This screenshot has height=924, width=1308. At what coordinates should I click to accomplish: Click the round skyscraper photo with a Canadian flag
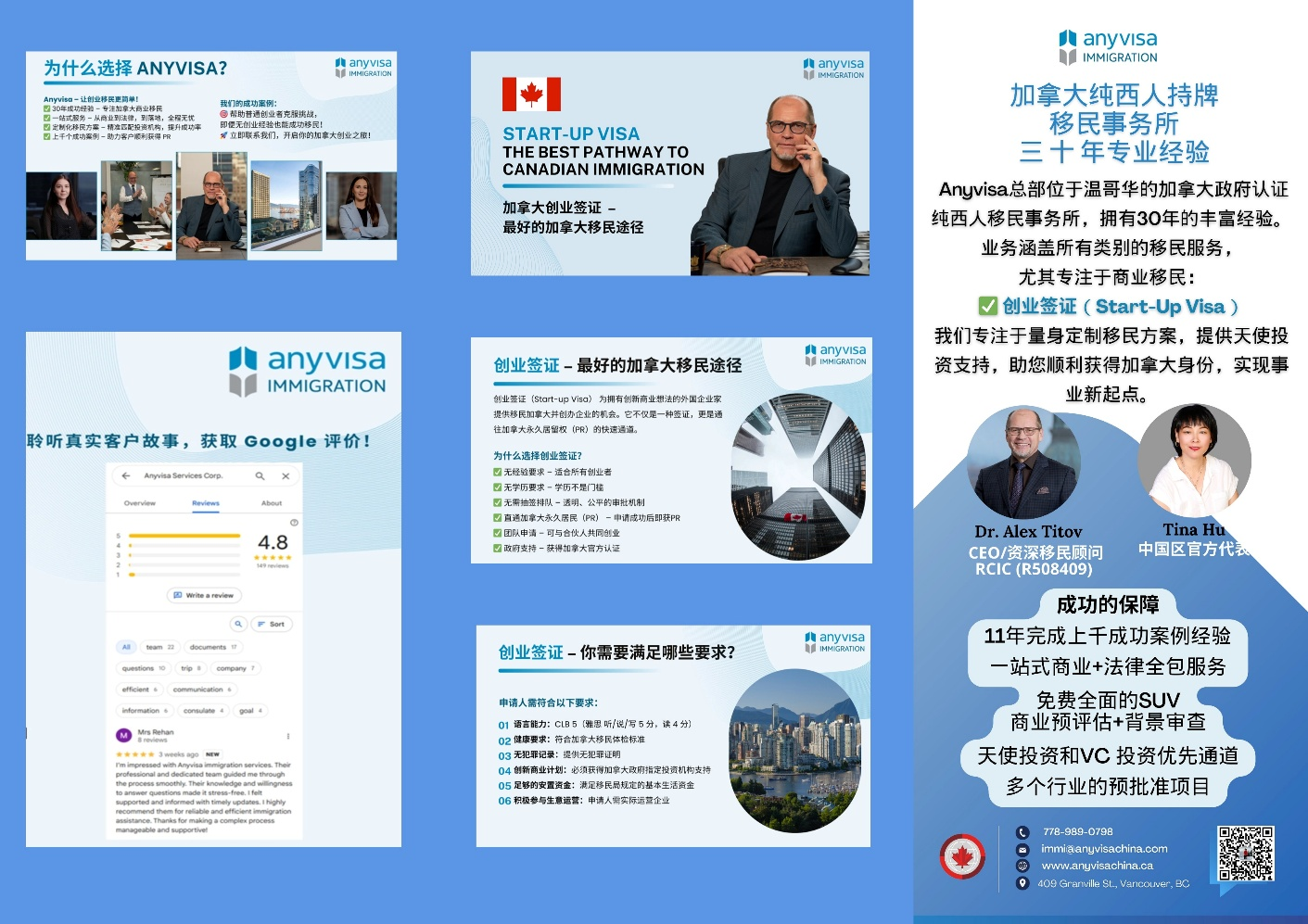click(x=798, y=477)
